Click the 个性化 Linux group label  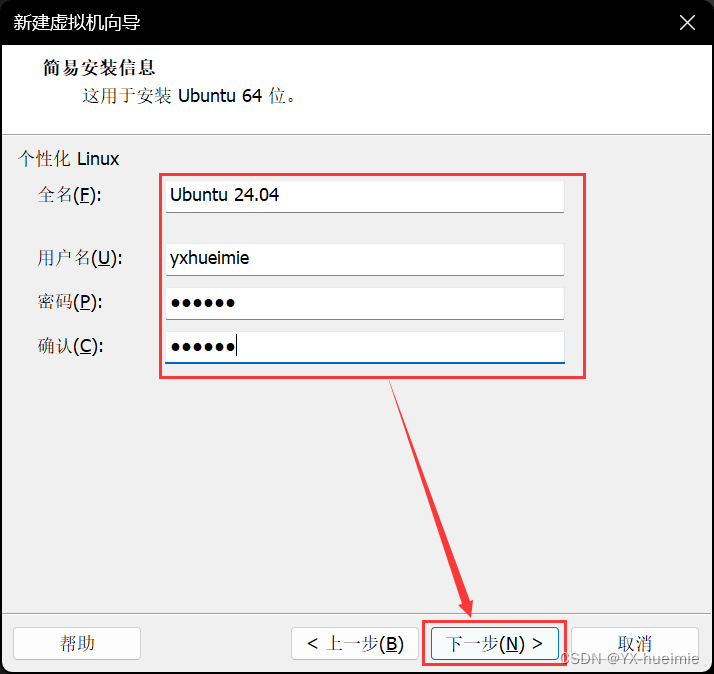point(69,159)
